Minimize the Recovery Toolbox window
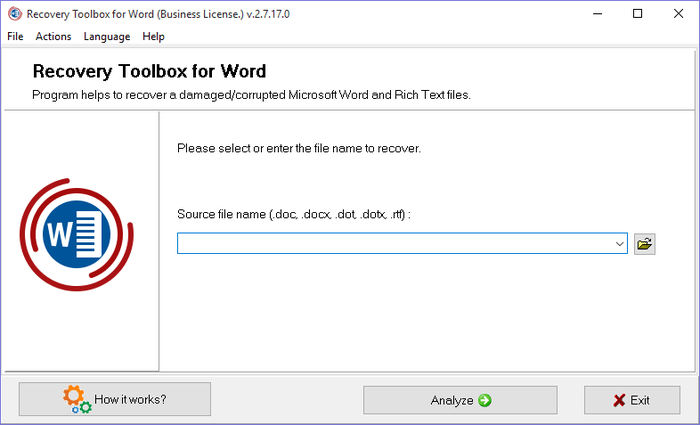 tap(597, 14)
